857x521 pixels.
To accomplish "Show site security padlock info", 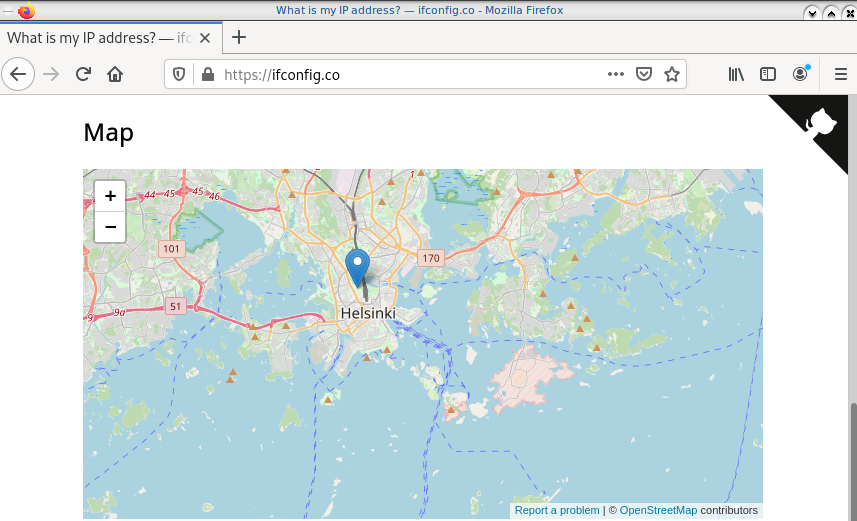I will 208,74.
